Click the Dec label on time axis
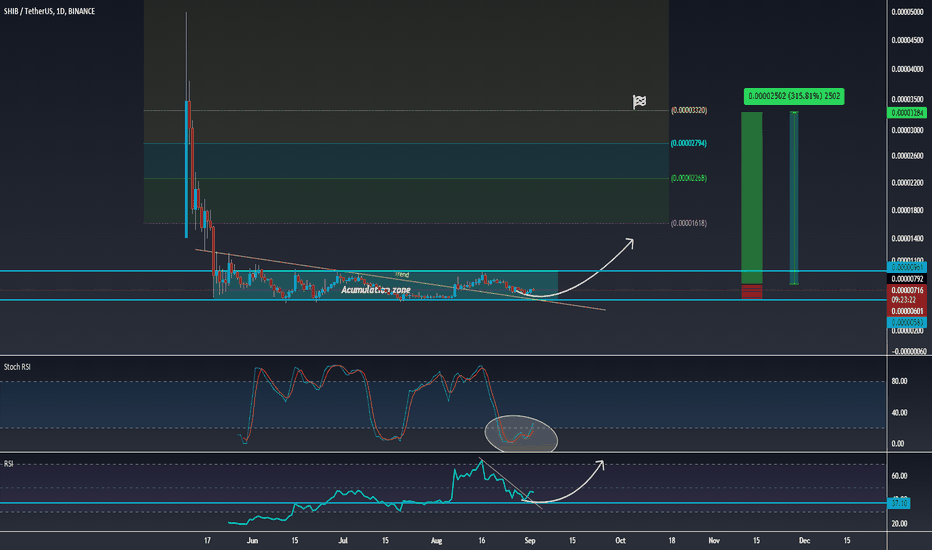The height and width of the screenshot is (550, 932). pyautogui.click(x=804, y=540)
